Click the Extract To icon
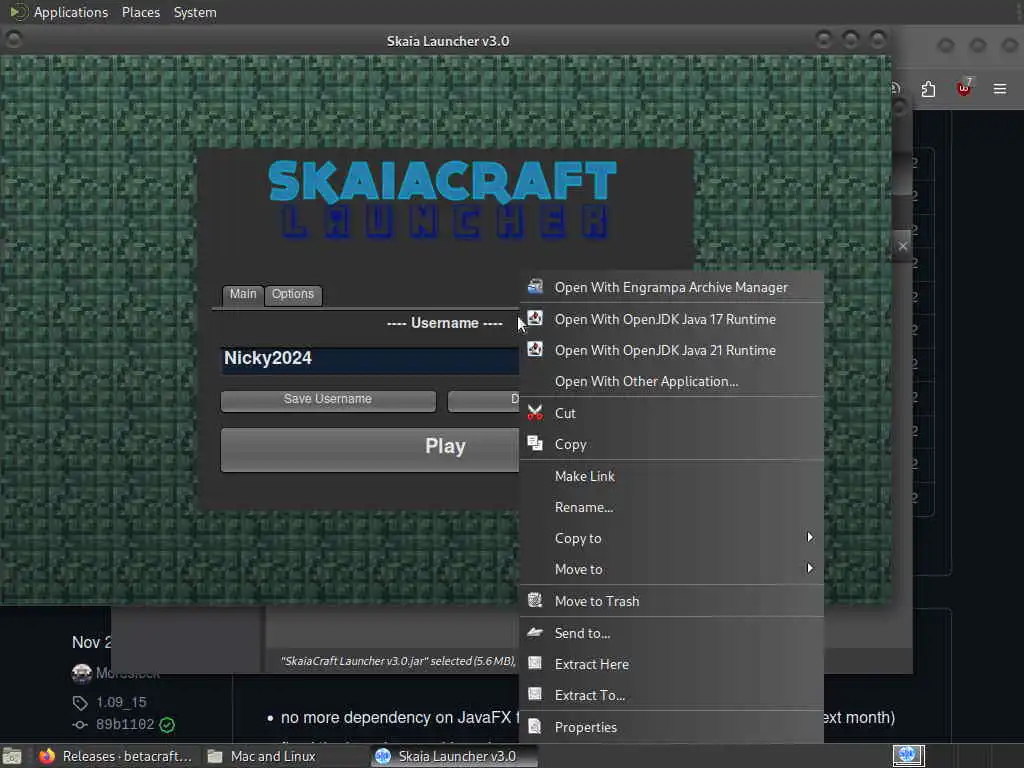The image size is (1024, 768). tap(535, 694)
